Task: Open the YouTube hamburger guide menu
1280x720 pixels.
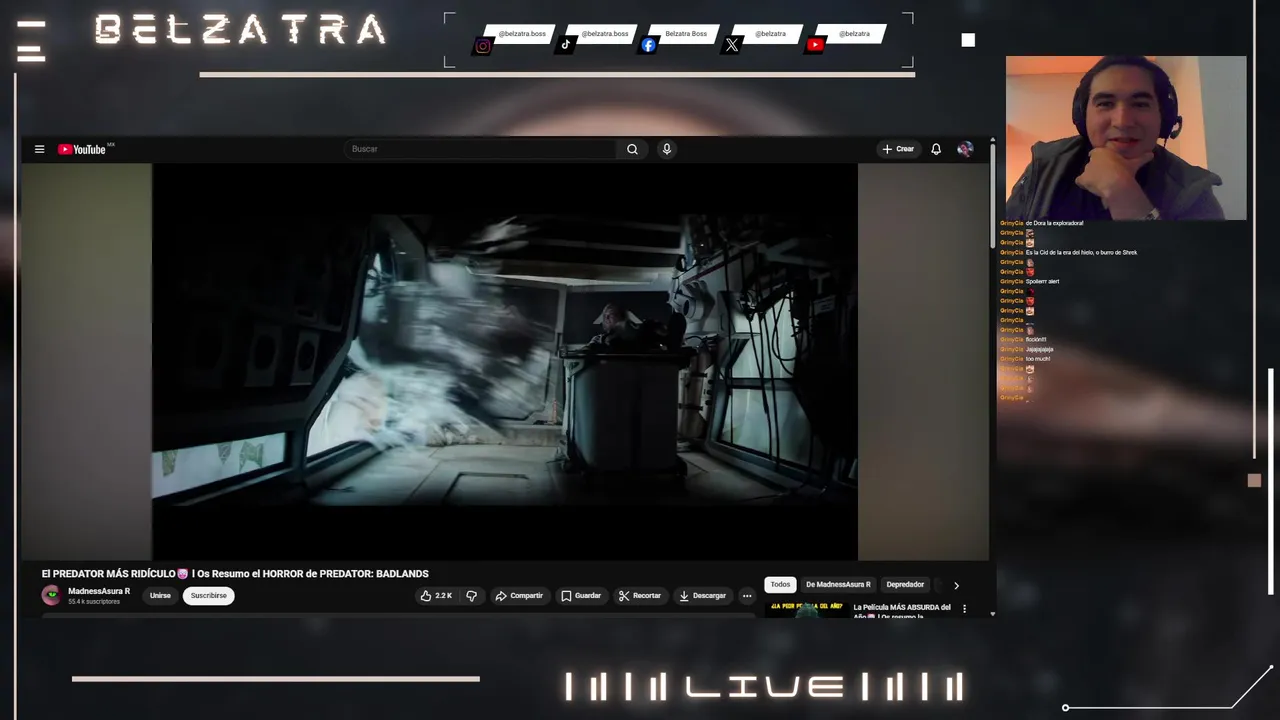Action: click(x=39, y=149)
